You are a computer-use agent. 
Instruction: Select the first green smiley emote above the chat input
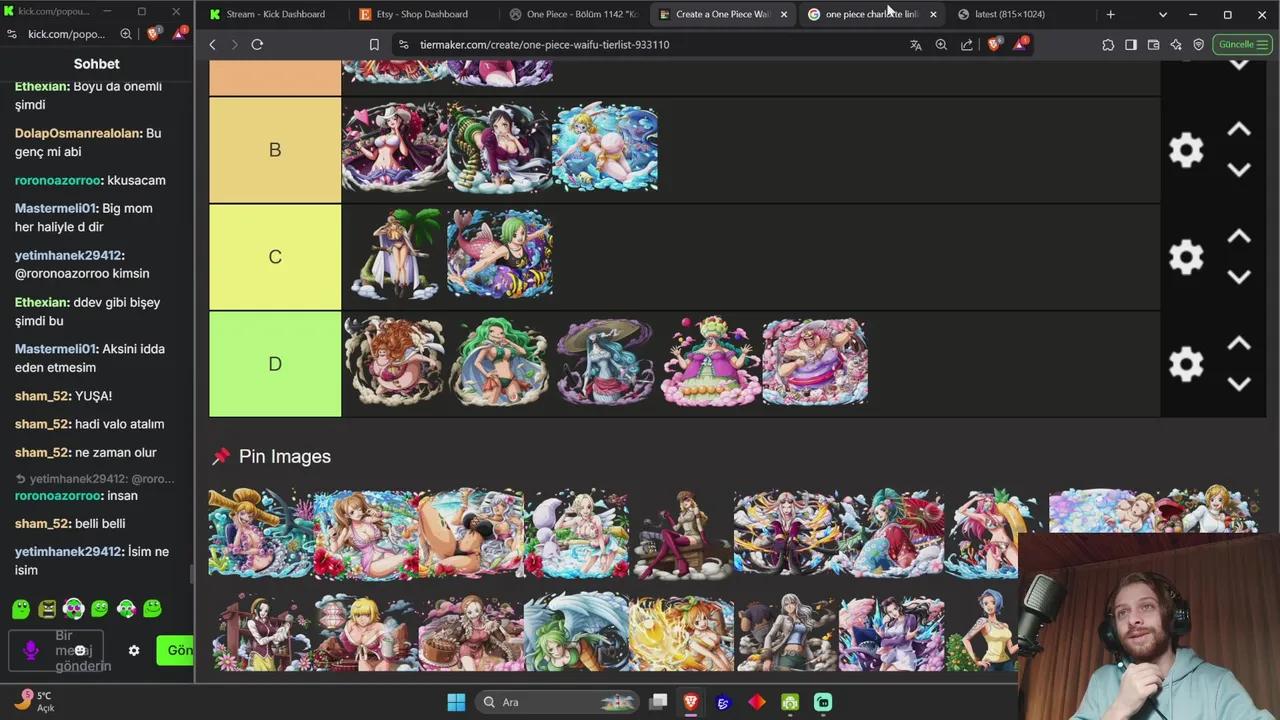(21, 608)
